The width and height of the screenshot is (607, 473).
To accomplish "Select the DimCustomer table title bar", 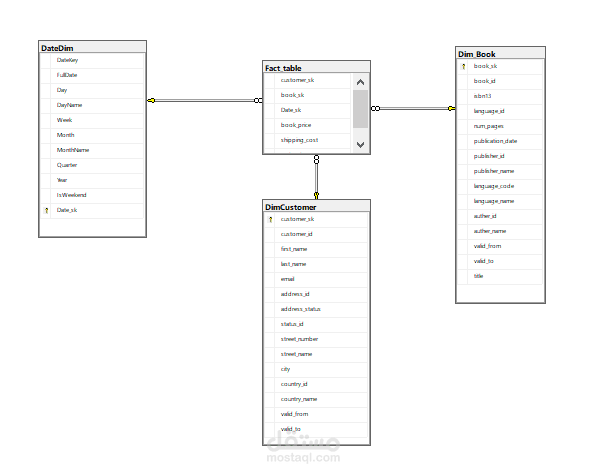I will [316, 207].
